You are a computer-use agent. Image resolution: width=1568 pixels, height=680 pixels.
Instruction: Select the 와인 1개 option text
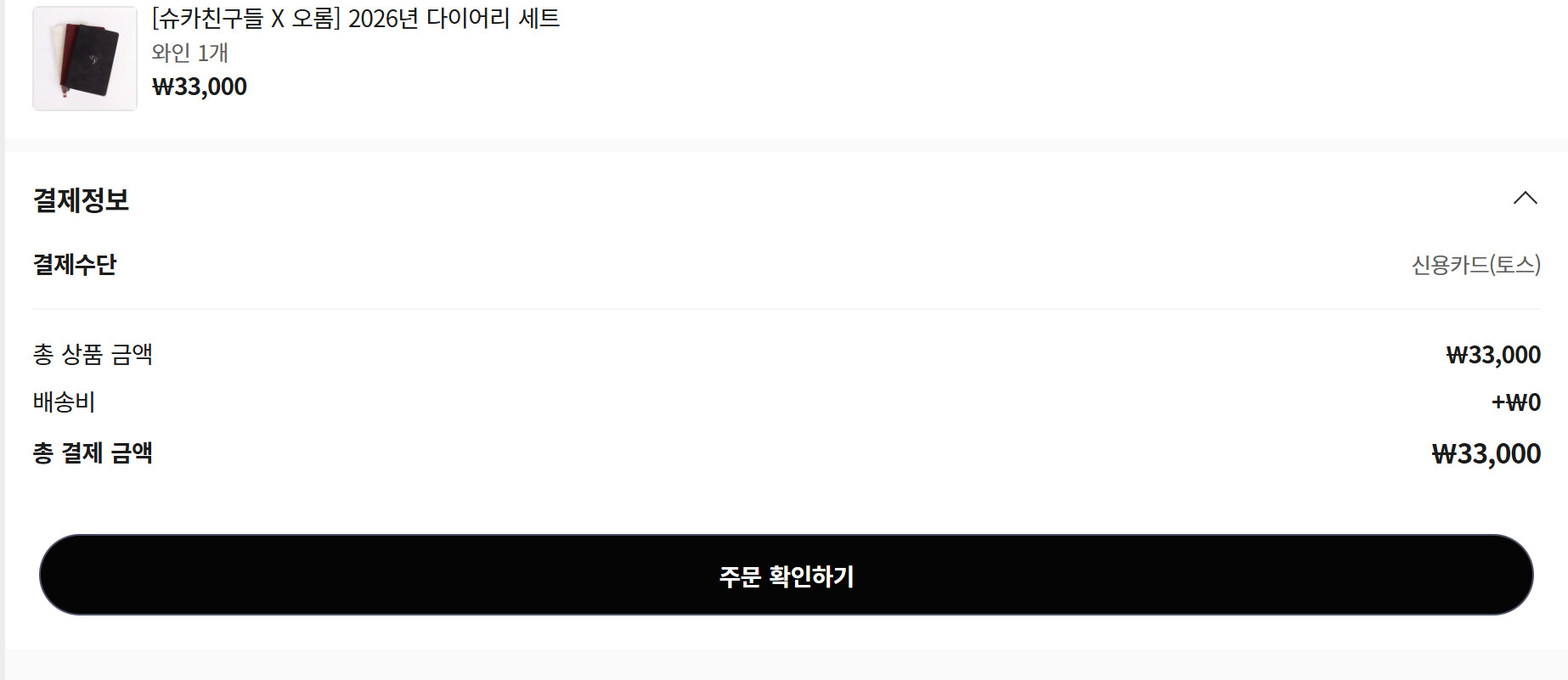click(190, 53)
